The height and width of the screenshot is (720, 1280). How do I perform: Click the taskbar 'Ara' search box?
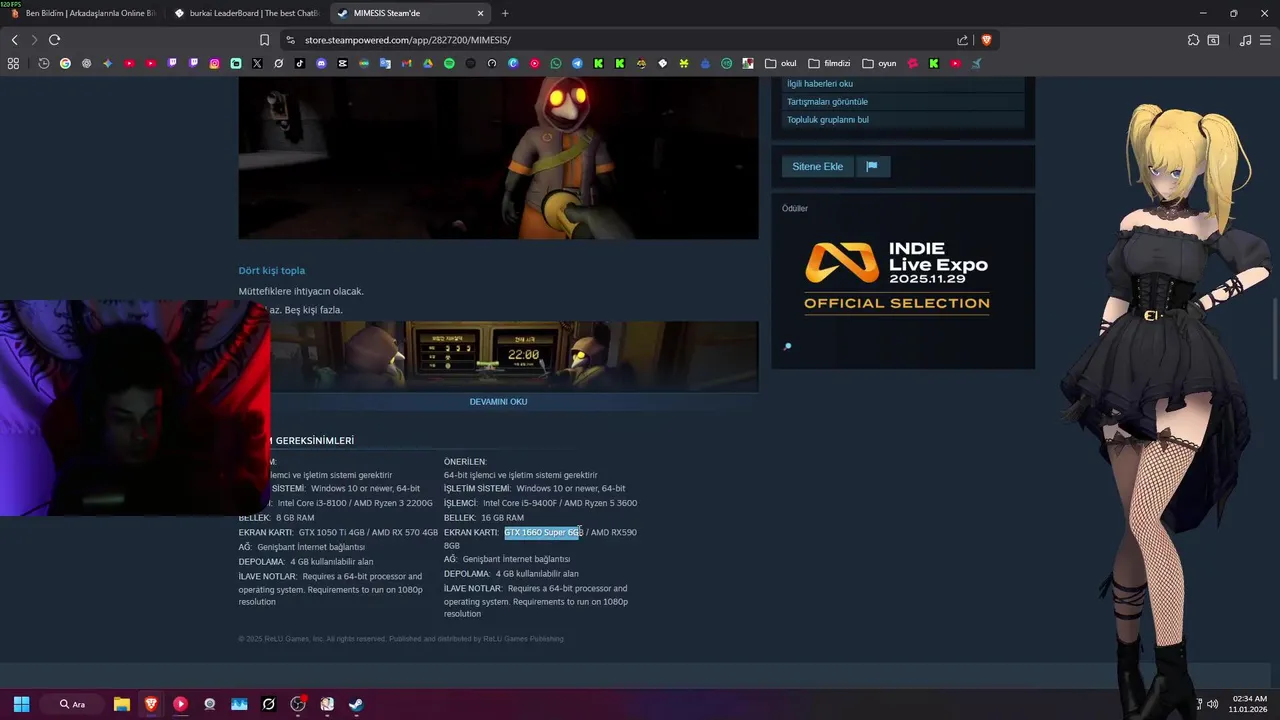tap(72, 704)
